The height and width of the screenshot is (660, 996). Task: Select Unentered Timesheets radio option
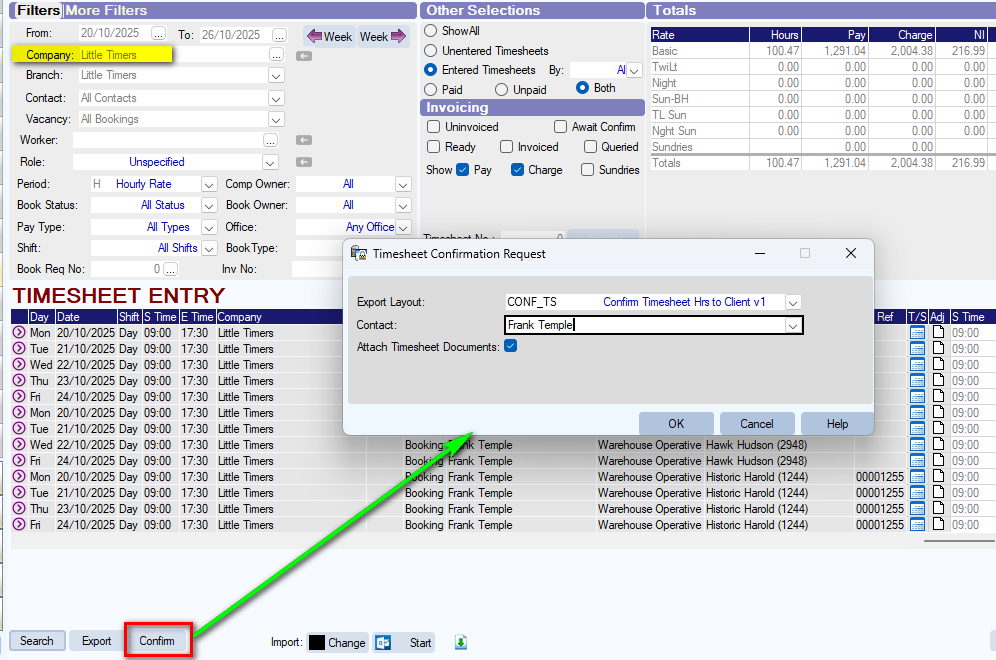click(x=431, y=50)
